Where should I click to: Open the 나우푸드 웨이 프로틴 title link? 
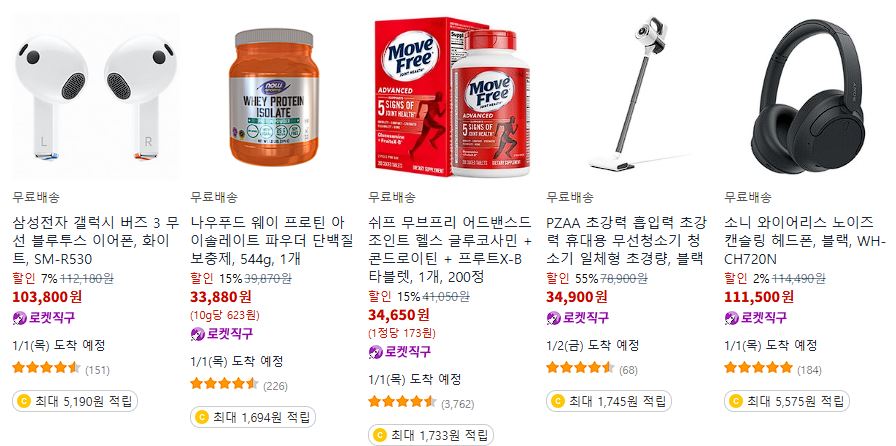pos(272,240)
